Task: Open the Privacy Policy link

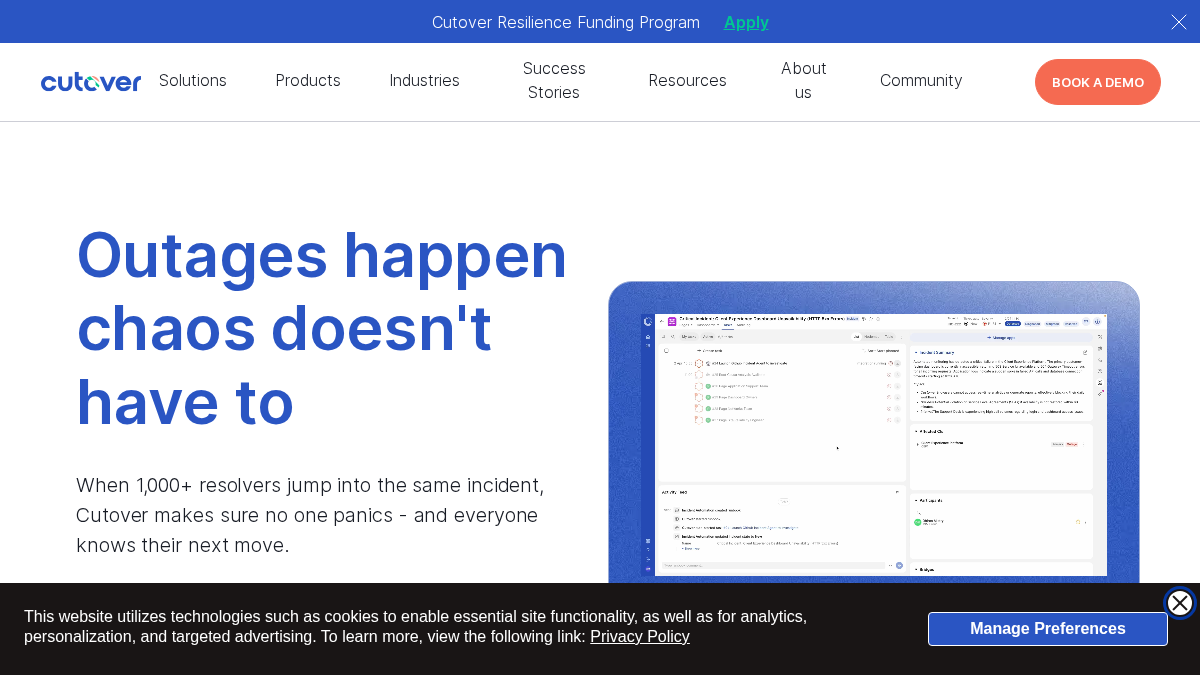Action: (640, 637)
